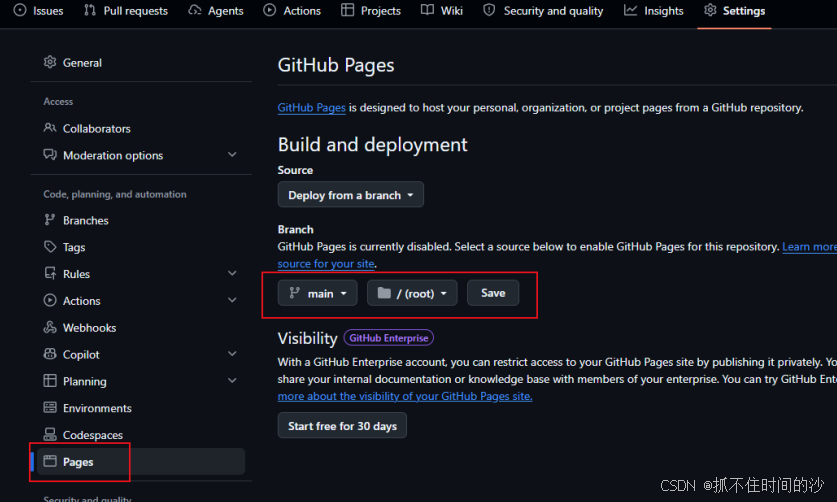Click the gear icon on Settings tab
The height and width of the screenshot is (502, 837).
pyautogui.click(x=710, y=10)
